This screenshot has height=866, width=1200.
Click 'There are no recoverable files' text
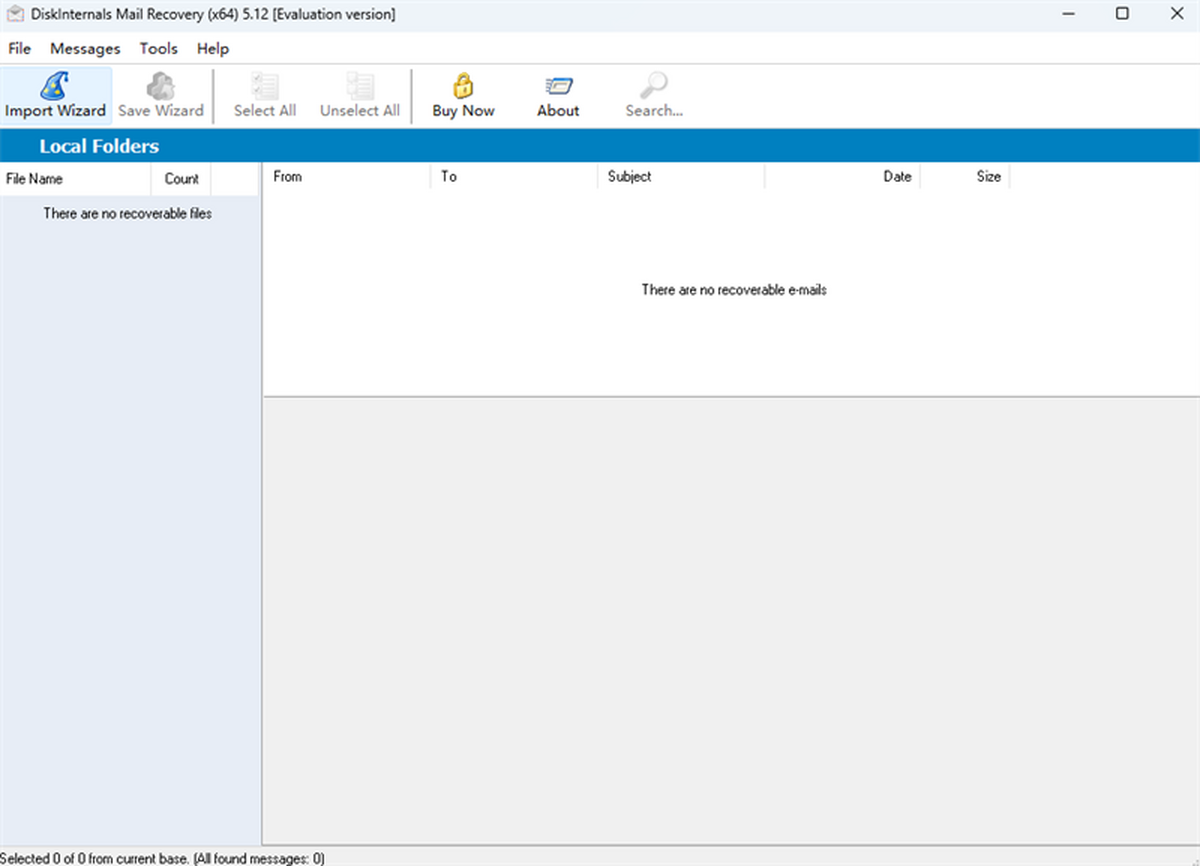(x=128, y=213)
